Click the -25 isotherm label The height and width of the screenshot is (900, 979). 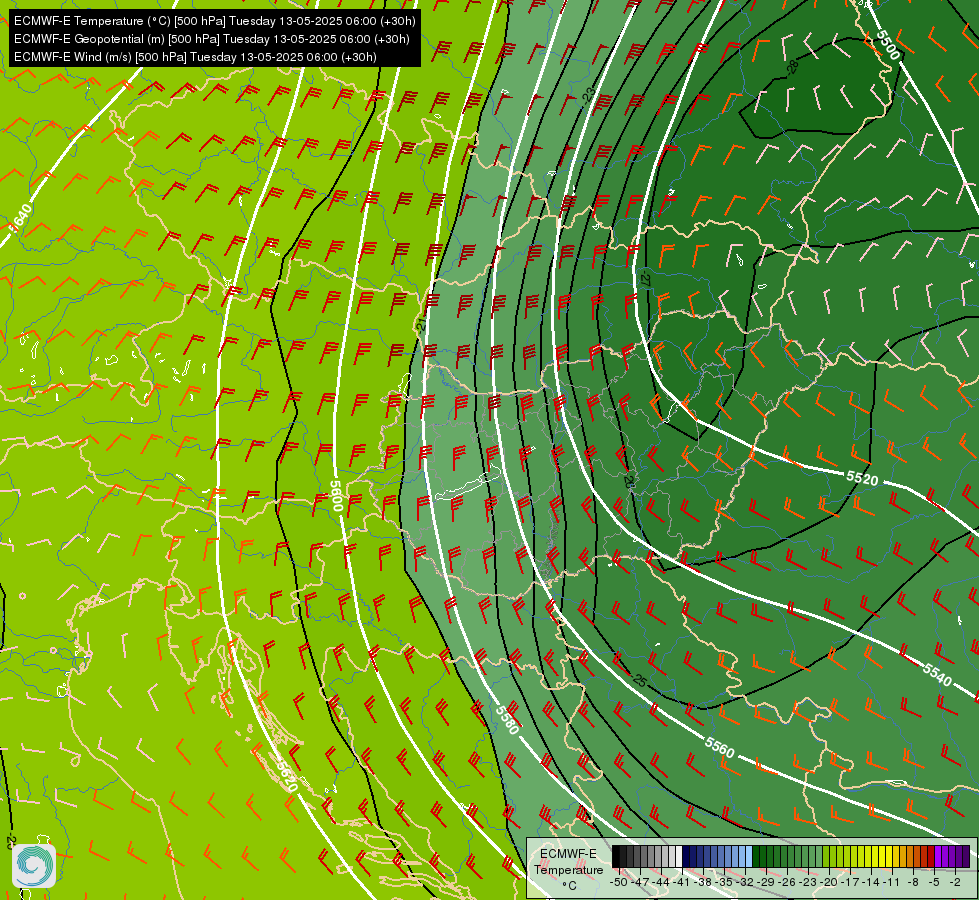[639, 680]
